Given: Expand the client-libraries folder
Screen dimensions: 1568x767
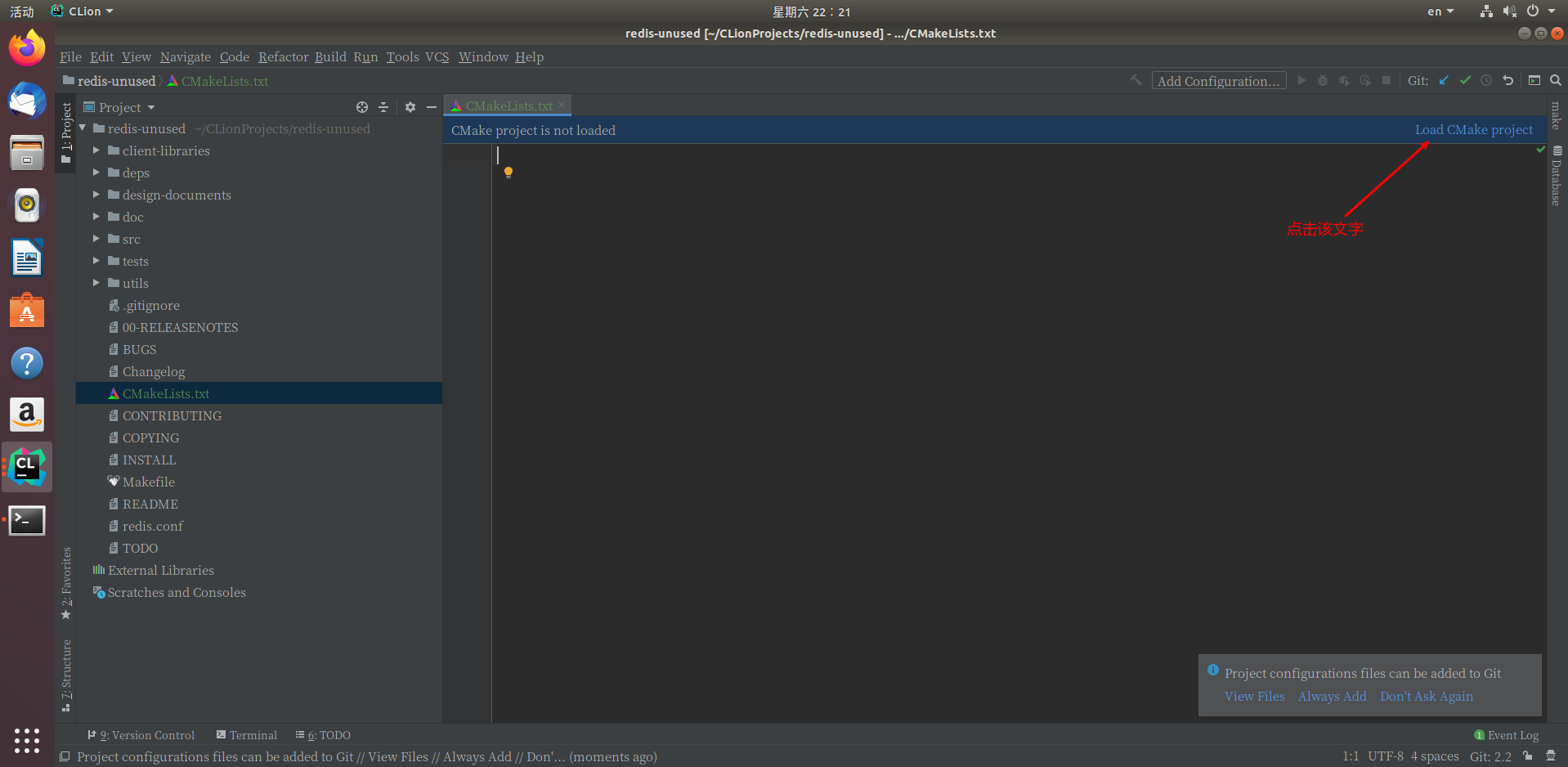Looking at the screenshot, I should tap(96, 150).
